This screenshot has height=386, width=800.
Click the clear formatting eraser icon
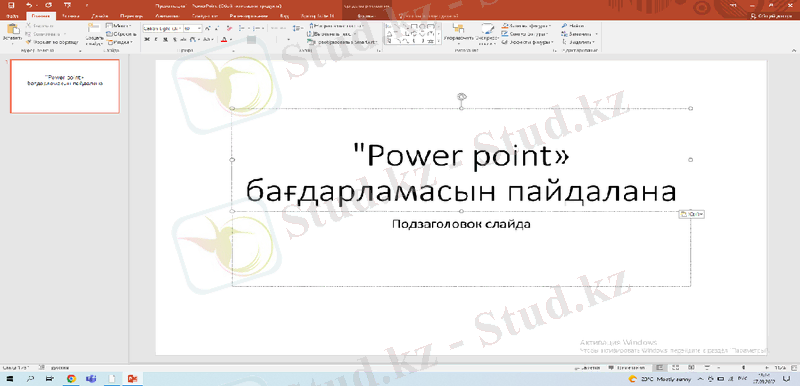point(229,29)
